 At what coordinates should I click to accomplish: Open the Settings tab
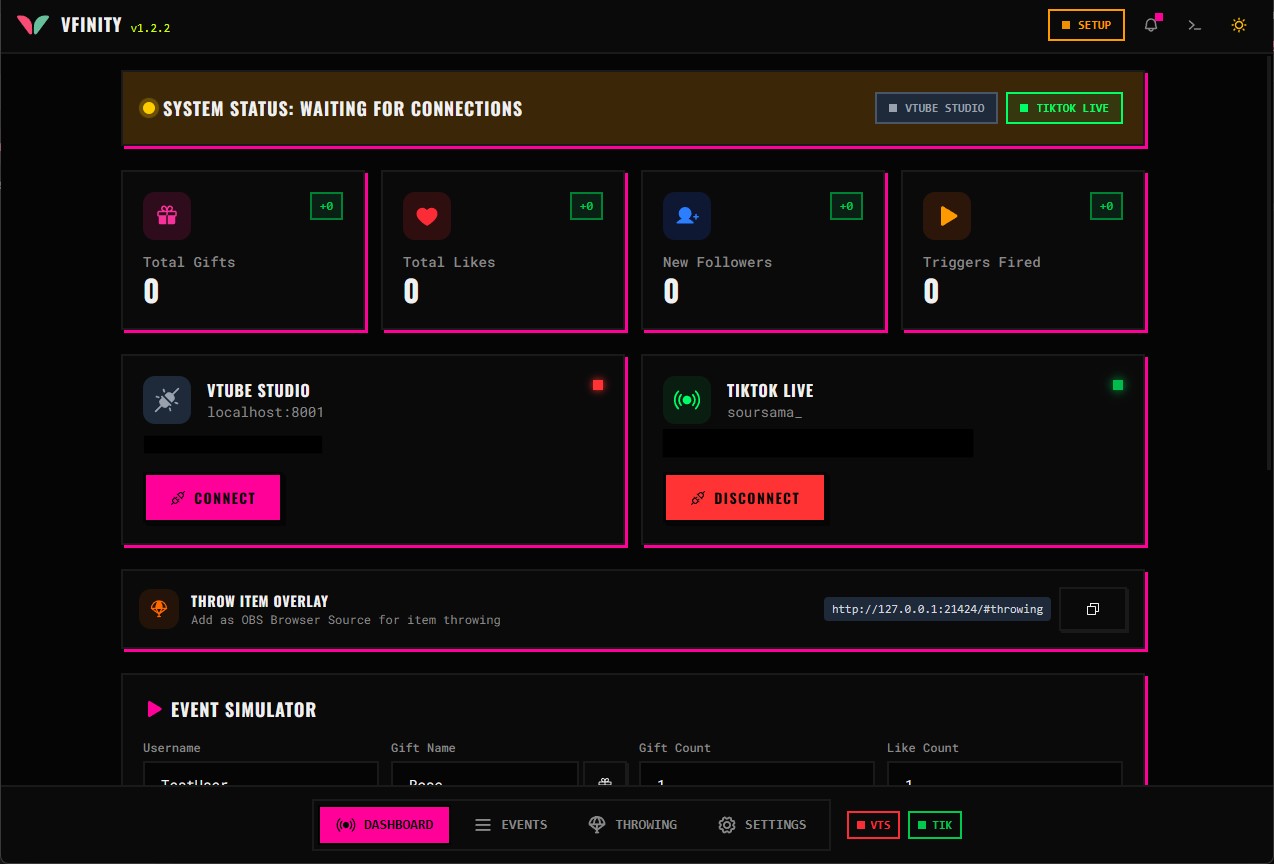762,825
